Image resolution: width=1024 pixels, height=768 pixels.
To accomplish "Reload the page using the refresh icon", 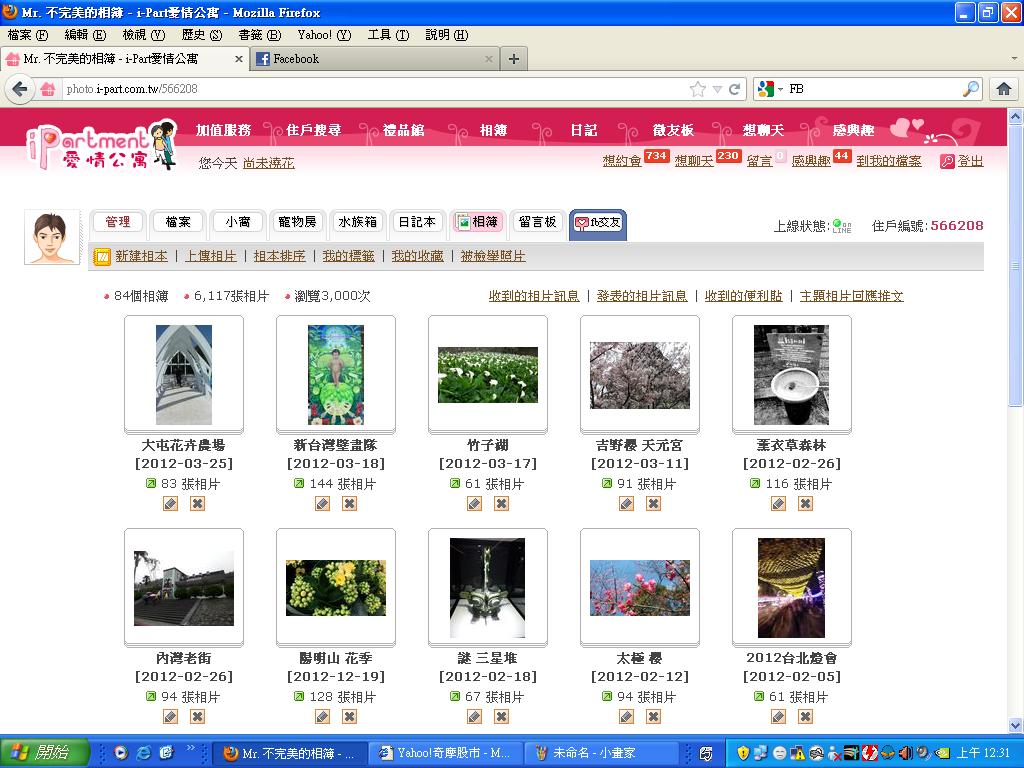I will [x=735, y=89].
